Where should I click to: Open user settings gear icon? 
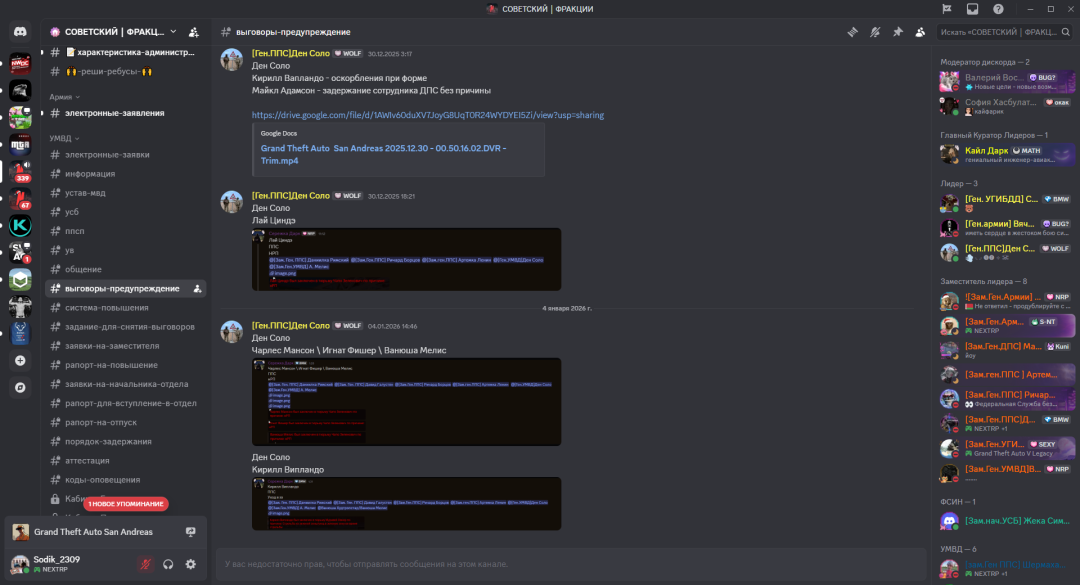click(191, 565)
